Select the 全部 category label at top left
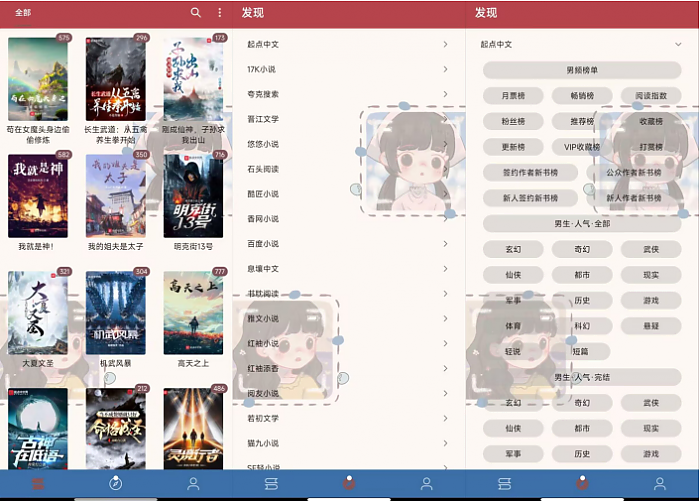 tap(23, 13)
